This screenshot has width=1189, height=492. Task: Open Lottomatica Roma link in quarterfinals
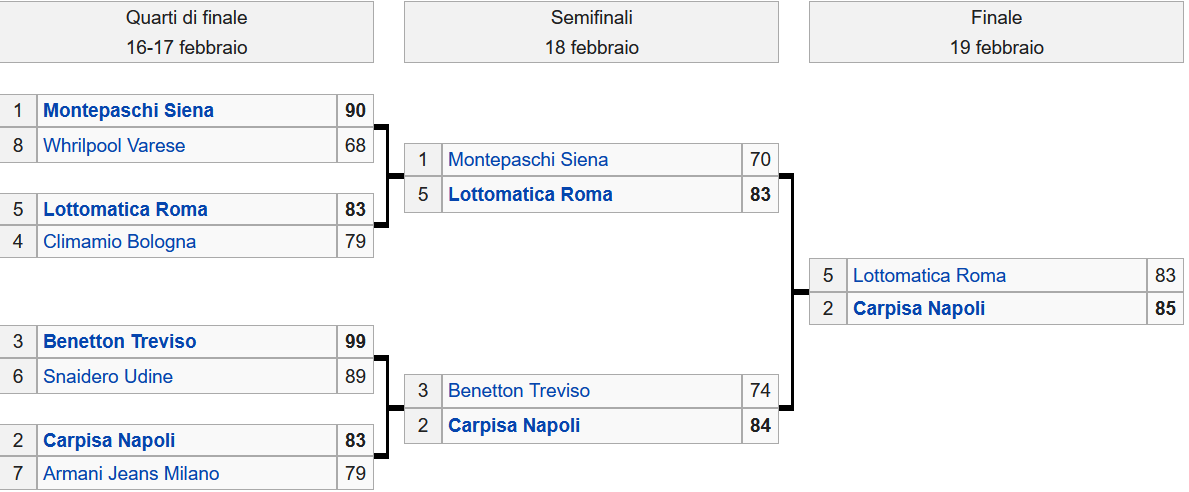[x=125, y=209]
